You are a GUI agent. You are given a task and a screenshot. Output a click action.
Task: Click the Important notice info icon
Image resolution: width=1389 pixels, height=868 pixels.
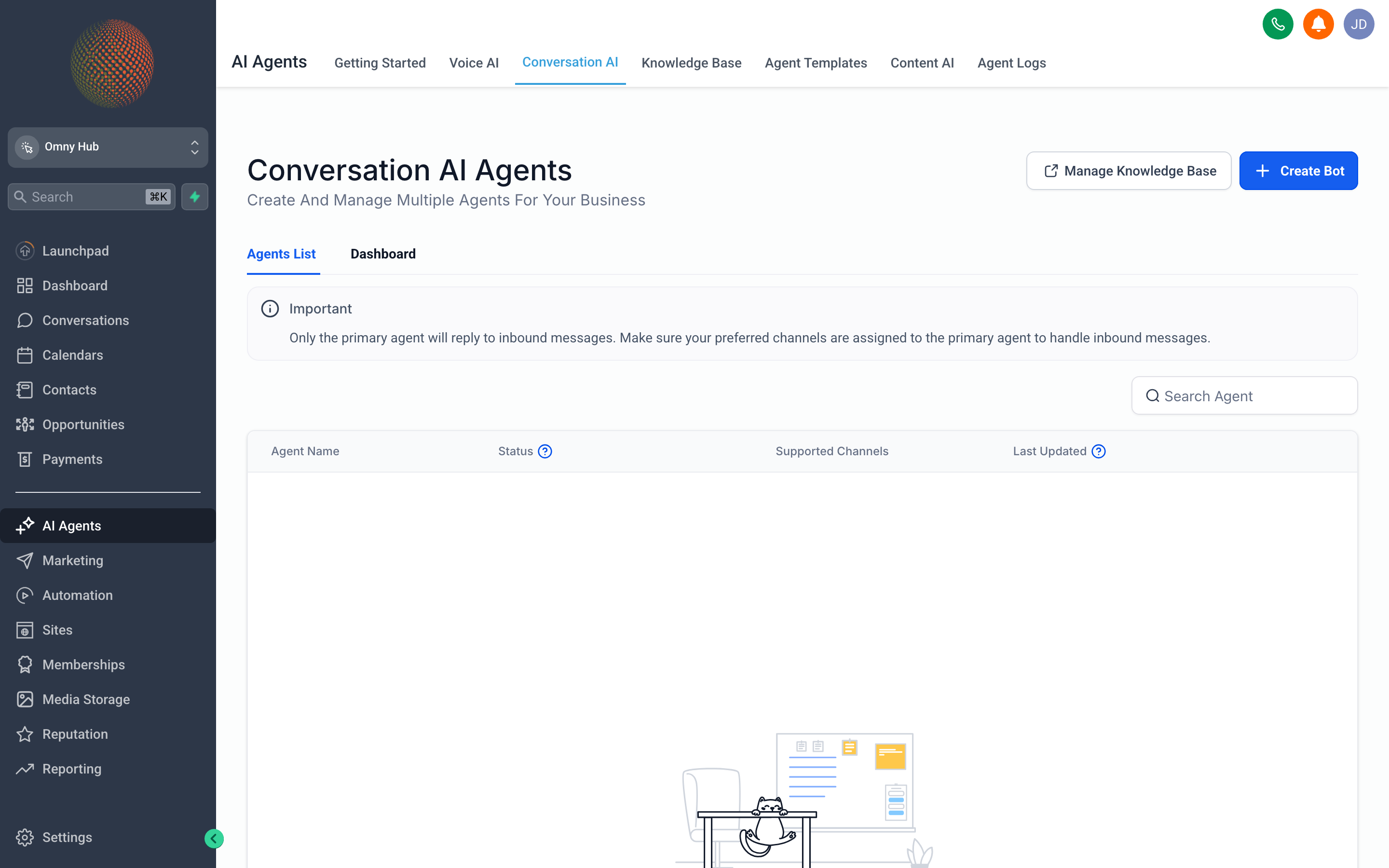click(270, 309)
